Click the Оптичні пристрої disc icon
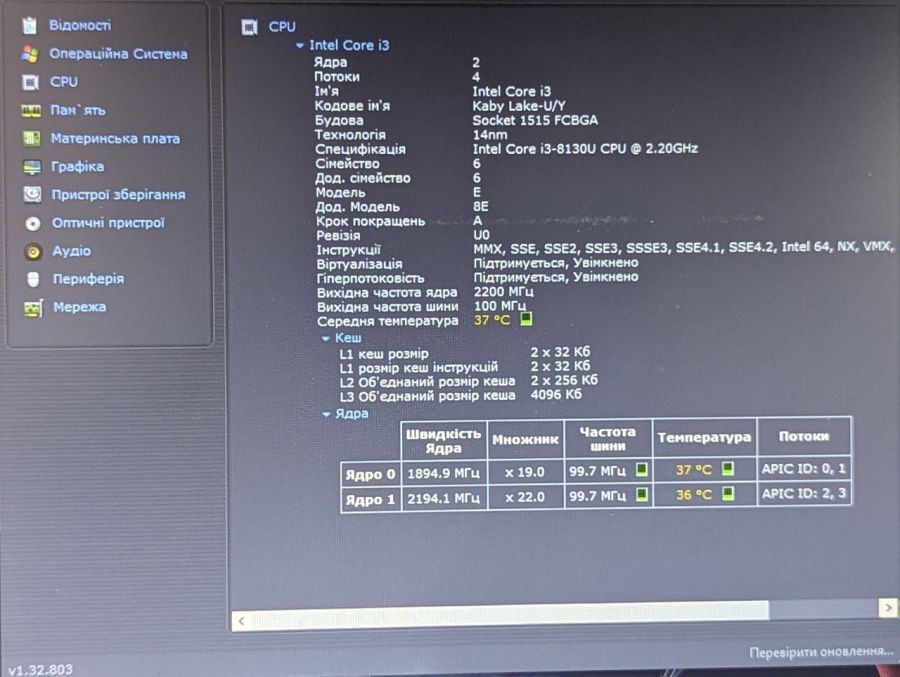 tap(33, 223)
